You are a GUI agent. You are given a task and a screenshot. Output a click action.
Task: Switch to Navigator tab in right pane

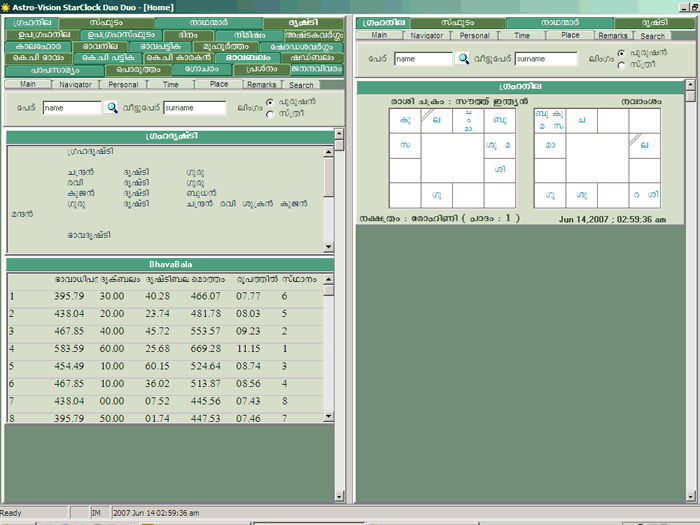pos(427,35)
